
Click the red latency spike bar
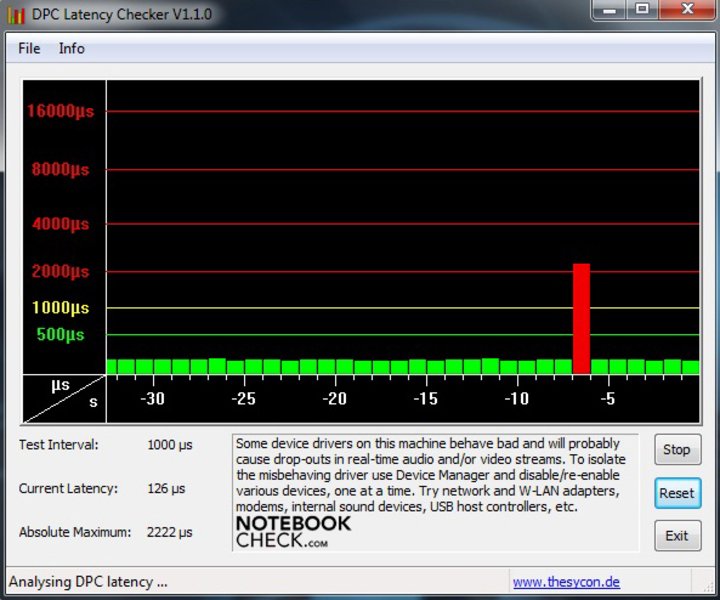(x=581, y=319)
